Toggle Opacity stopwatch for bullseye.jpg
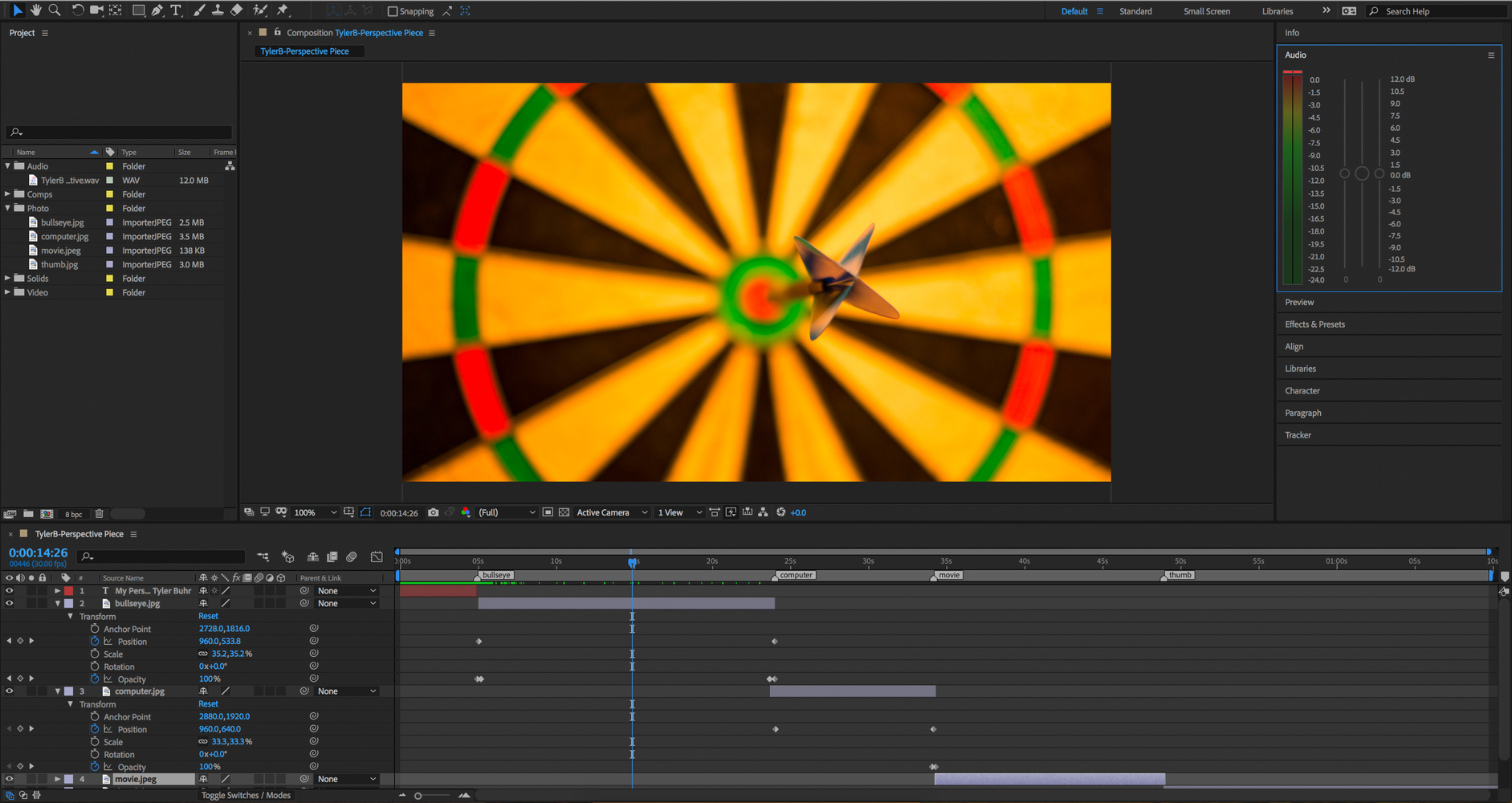 pos(95,679)
